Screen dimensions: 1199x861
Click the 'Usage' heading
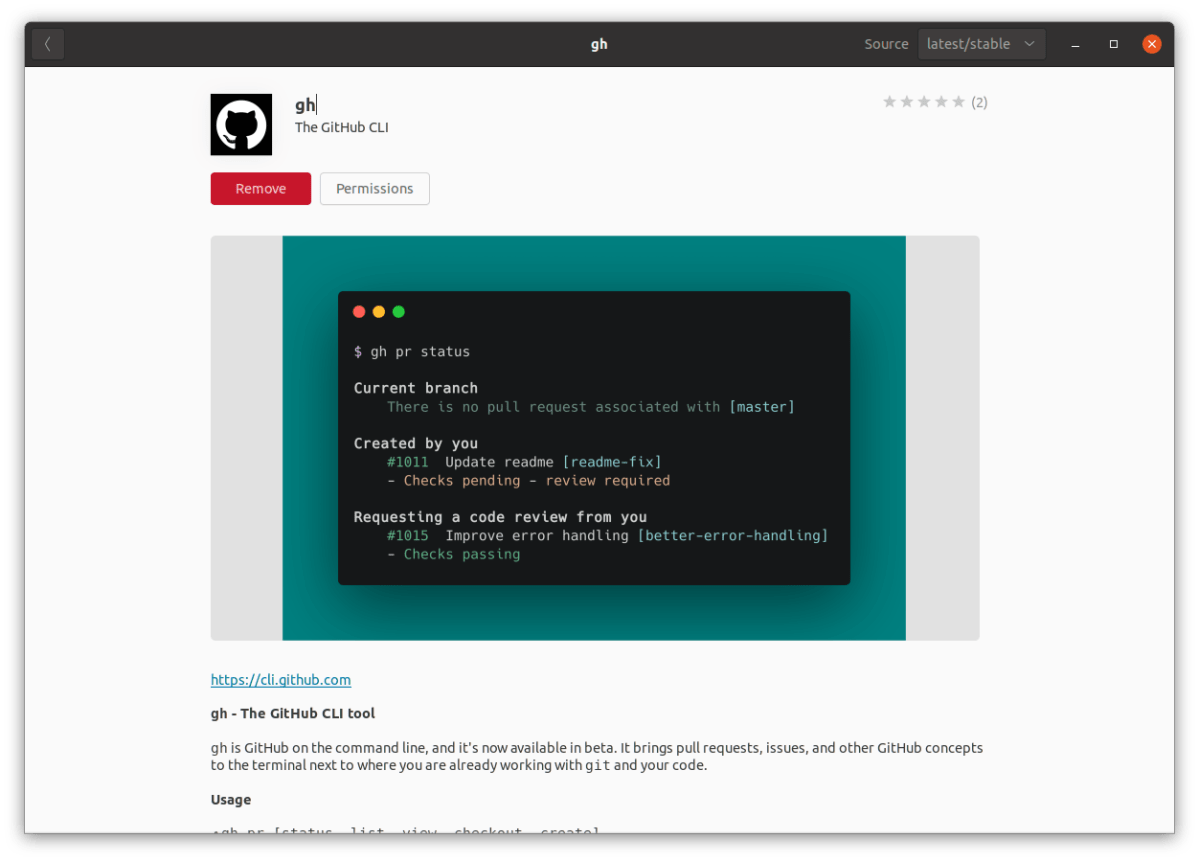[x=231, y=800]
